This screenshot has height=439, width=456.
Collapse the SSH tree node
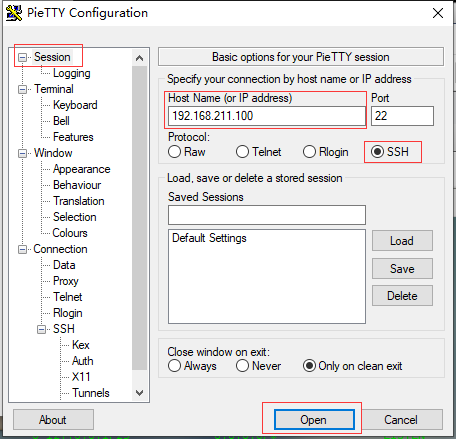41,330
